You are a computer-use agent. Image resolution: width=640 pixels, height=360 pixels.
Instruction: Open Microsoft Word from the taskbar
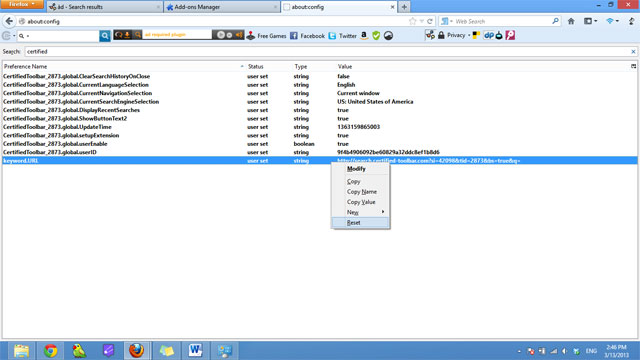click(x=195, y=351)
